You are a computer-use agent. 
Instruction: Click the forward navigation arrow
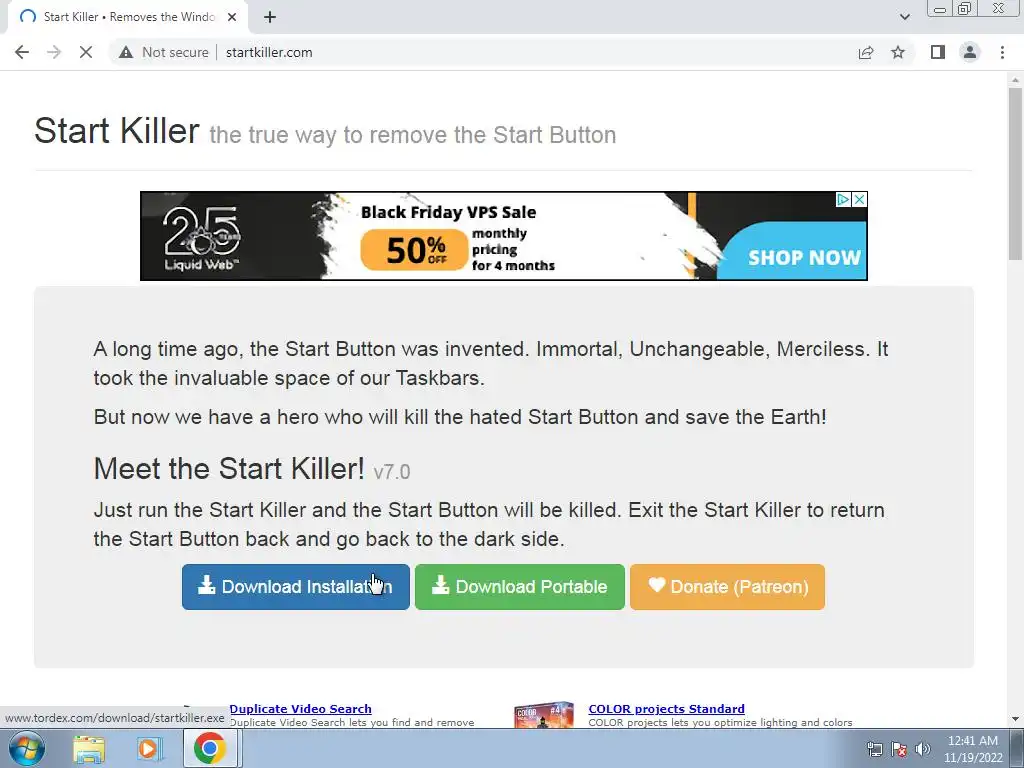(x=54, y=52)
